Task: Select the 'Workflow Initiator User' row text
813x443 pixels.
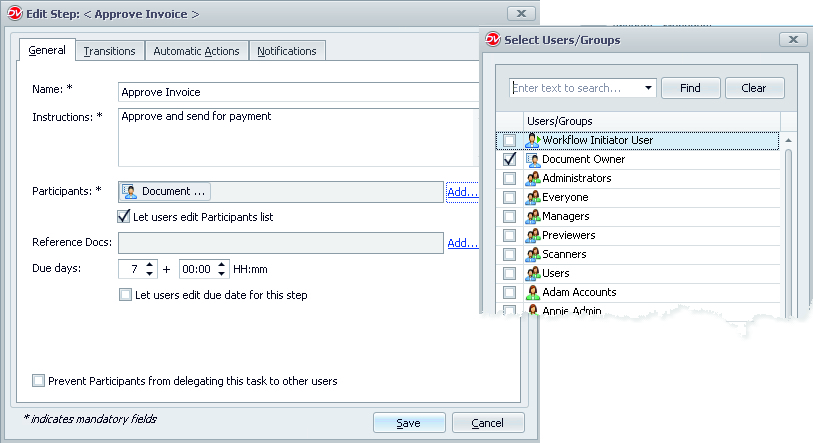Action: click(x=598, y=140)
